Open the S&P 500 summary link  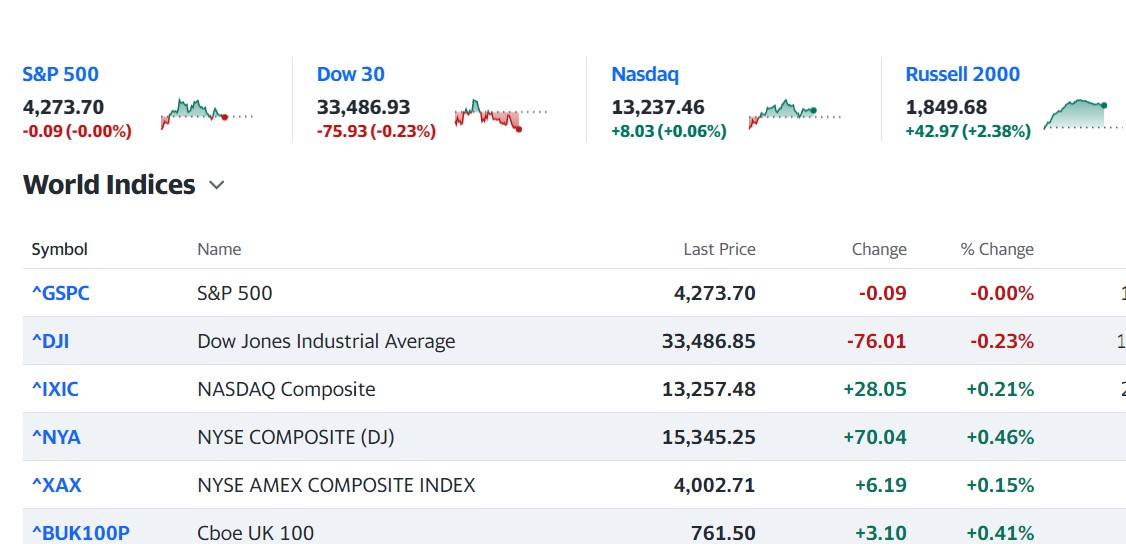(60, 75)
